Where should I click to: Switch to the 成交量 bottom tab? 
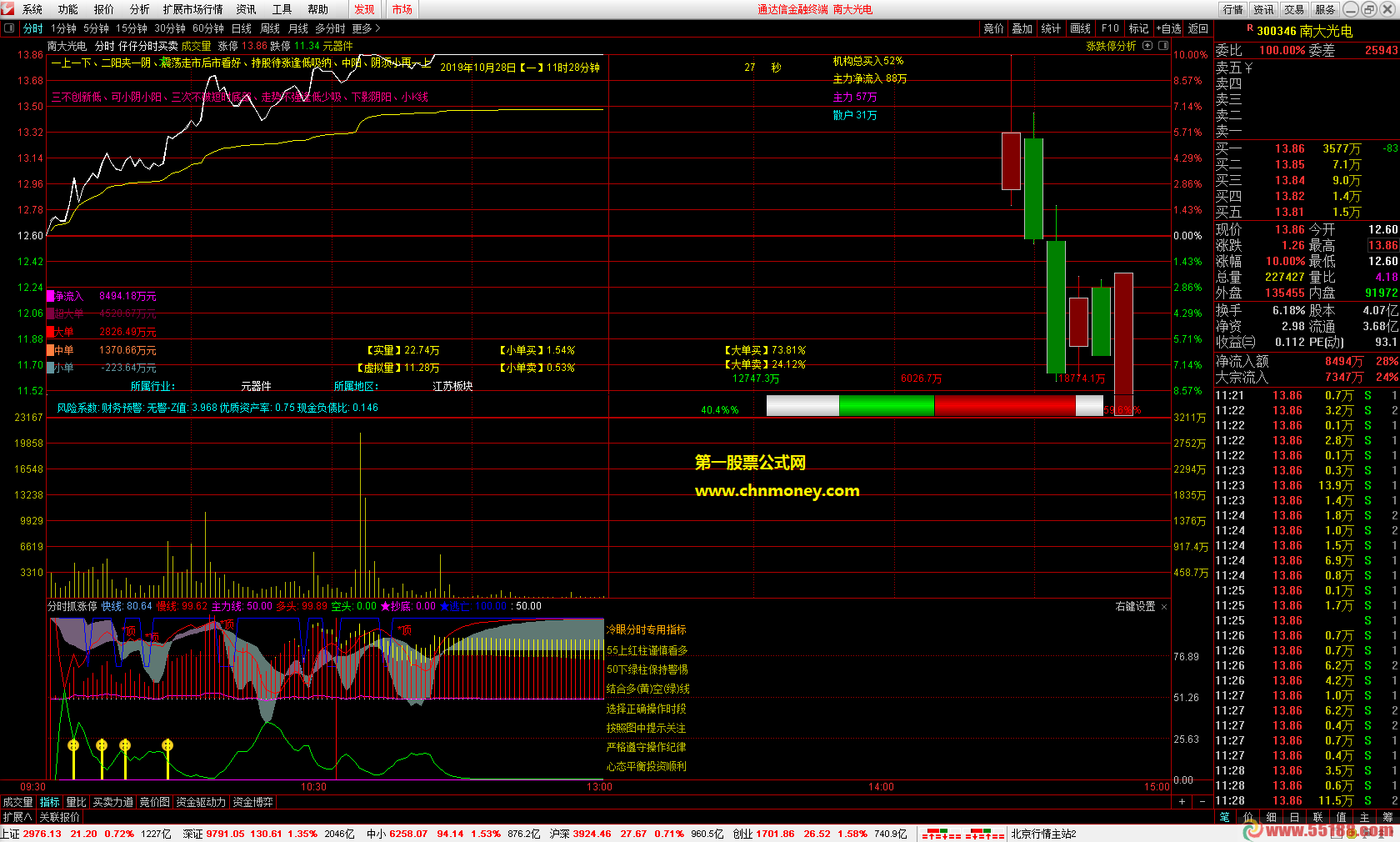click(17, 802)
